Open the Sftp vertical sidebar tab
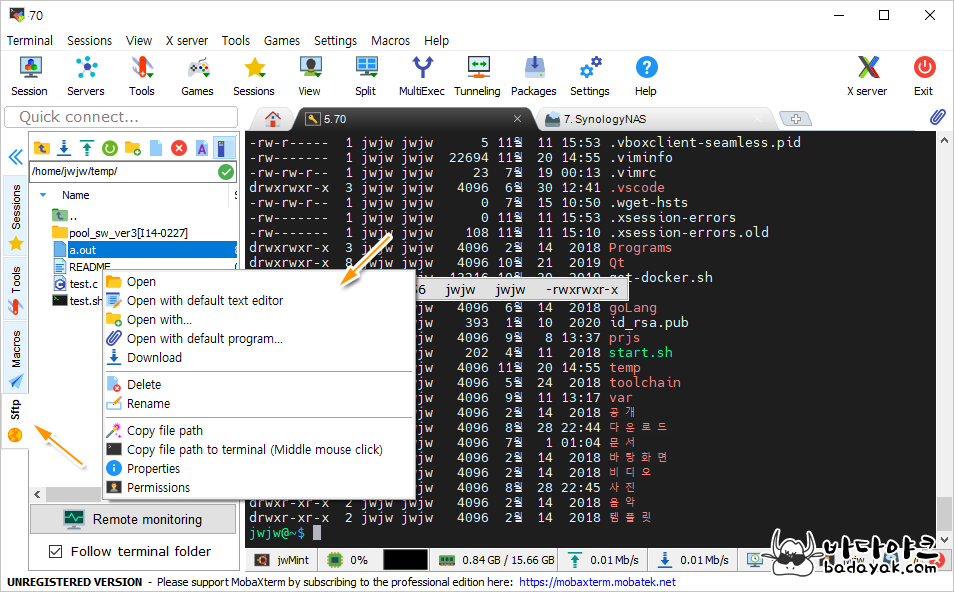Image resolution: width=954 pixels, height=592 pixels. [16, 420]
